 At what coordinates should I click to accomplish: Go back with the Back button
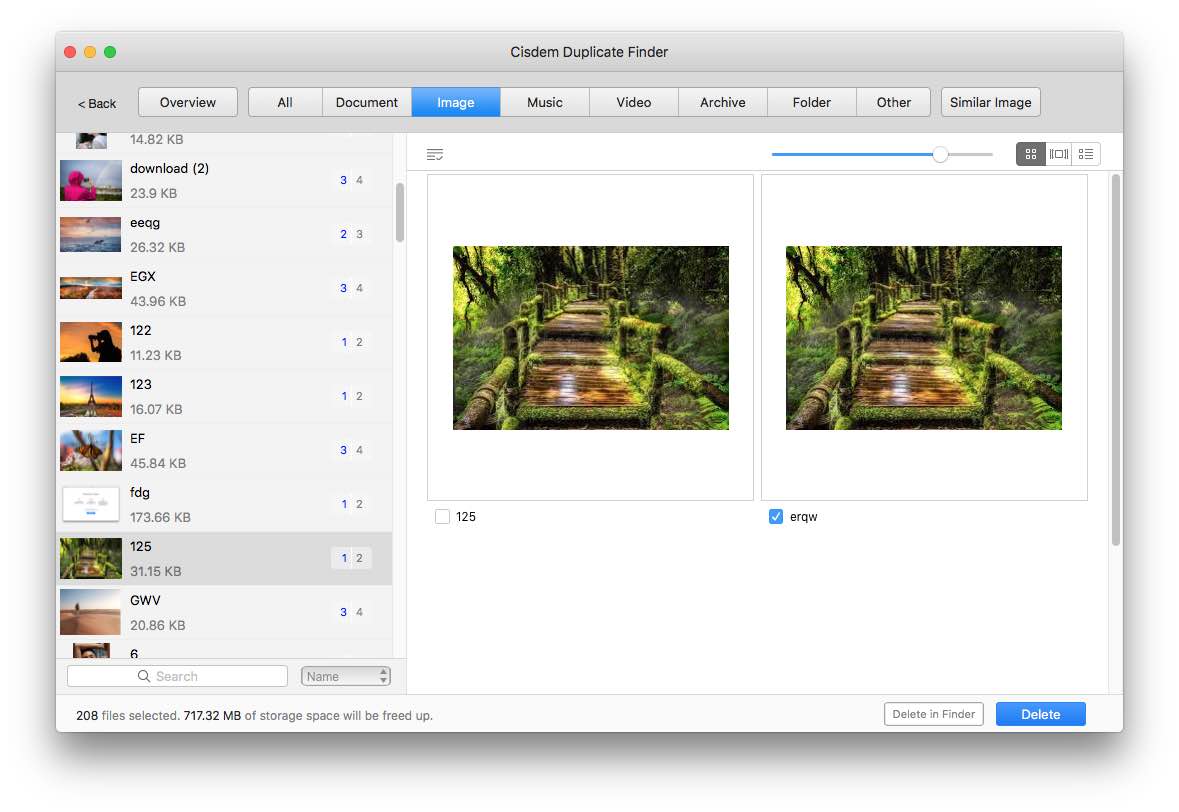[x=97, y=104]
